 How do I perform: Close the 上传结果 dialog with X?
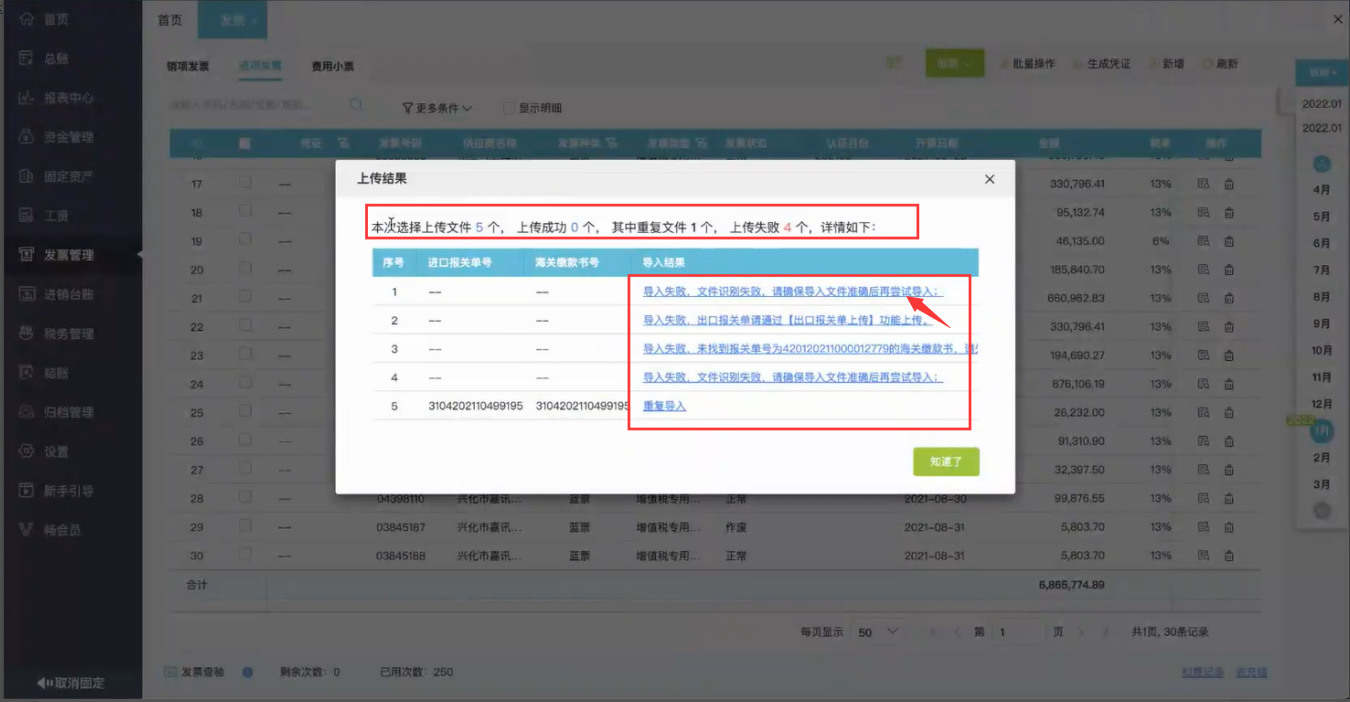pos(989,179)
